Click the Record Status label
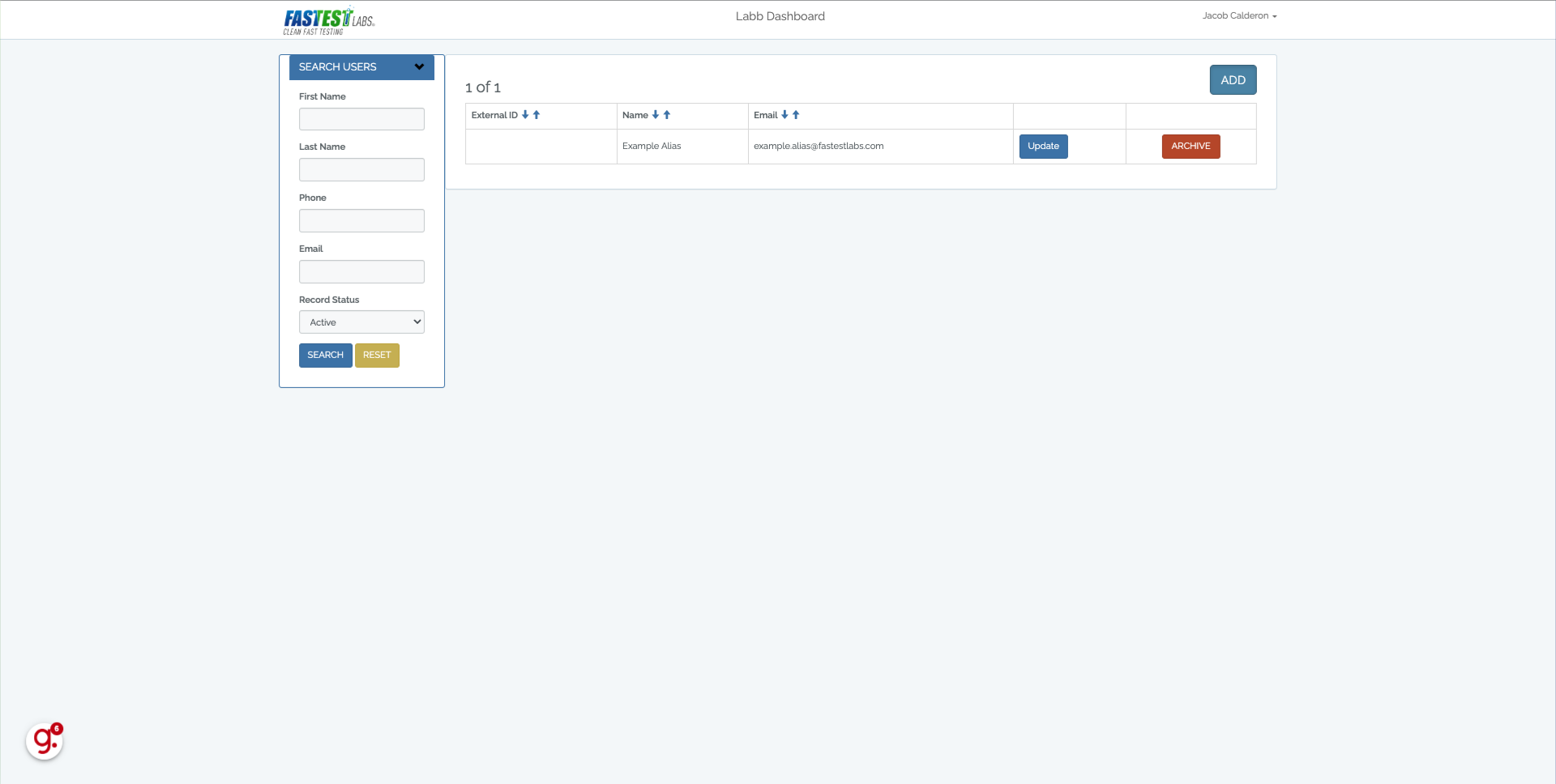The height and width of the screenshot is (784, 1556). (x=329, y=300)
